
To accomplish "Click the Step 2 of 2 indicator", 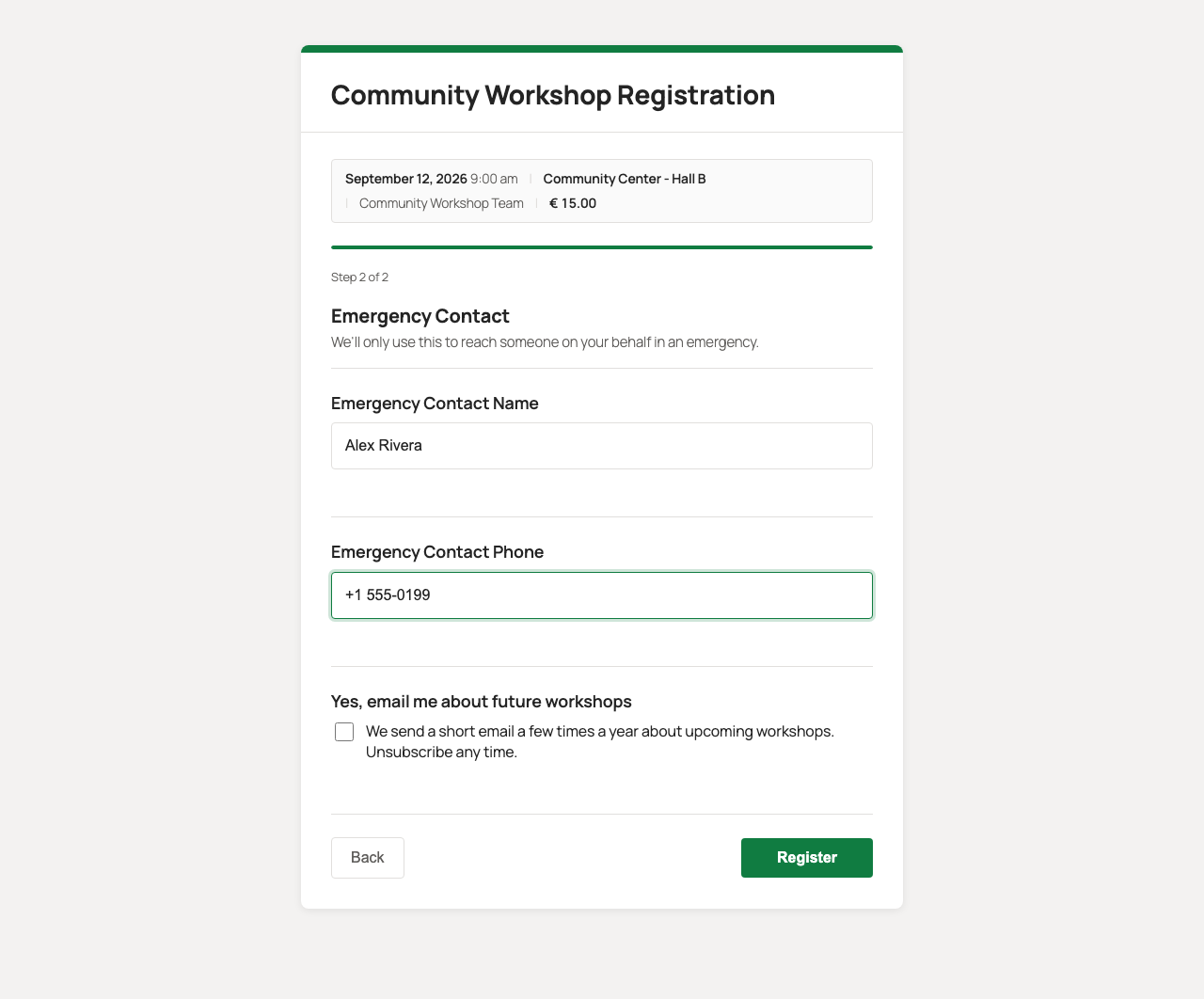I will 359,277.
